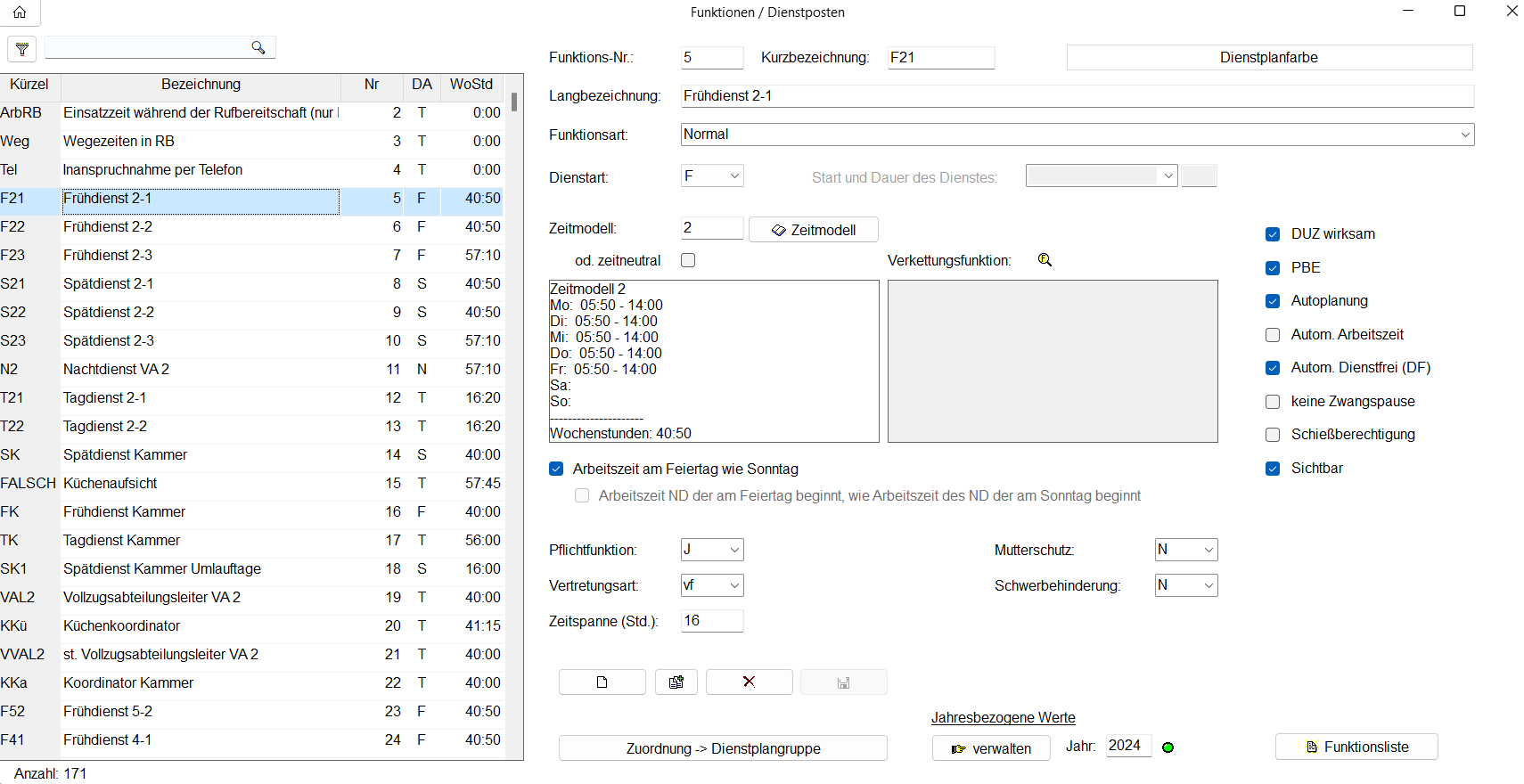Click the magnifier icon in the search field

click(258, 48)
